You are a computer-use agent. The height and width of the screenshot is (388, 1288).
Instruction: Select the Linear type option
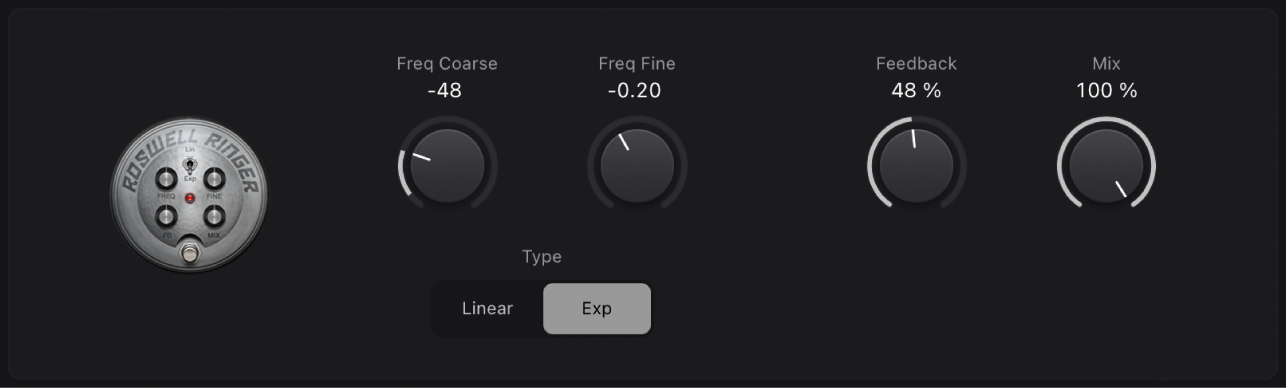pos(487,308)
